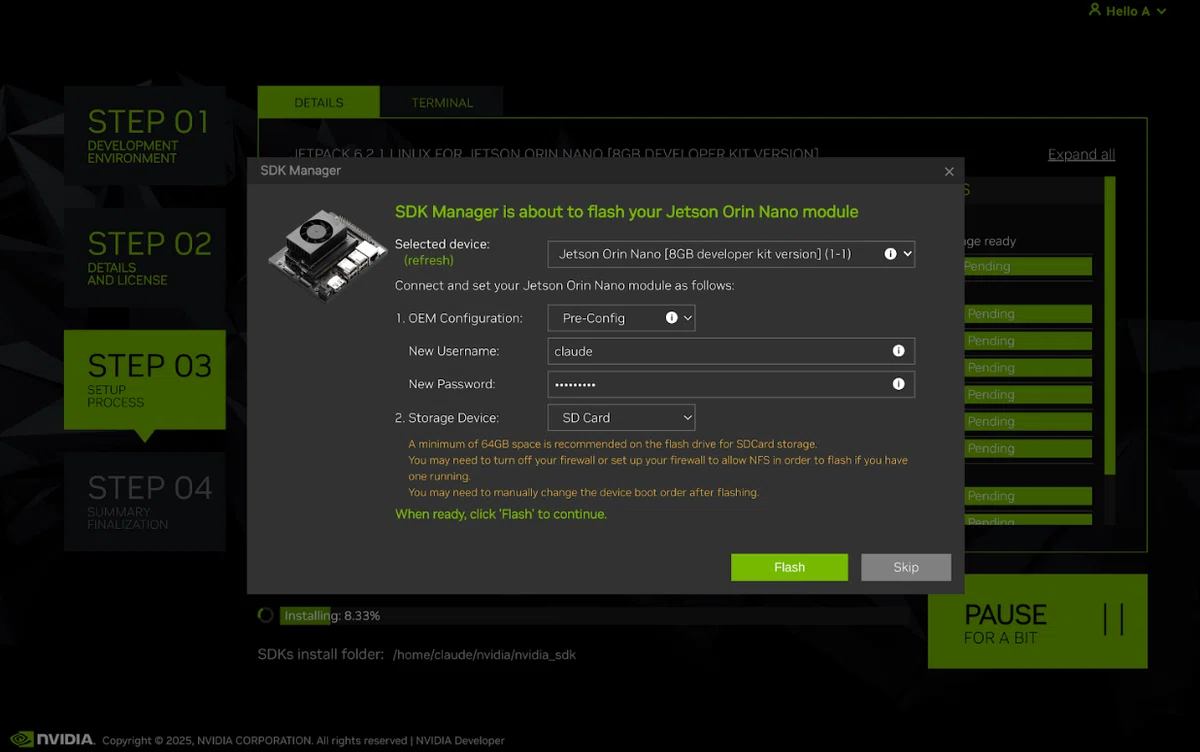Click the Jetson Orin Nano board thumbnail
1200x752 pixels.
coord(327,253)
